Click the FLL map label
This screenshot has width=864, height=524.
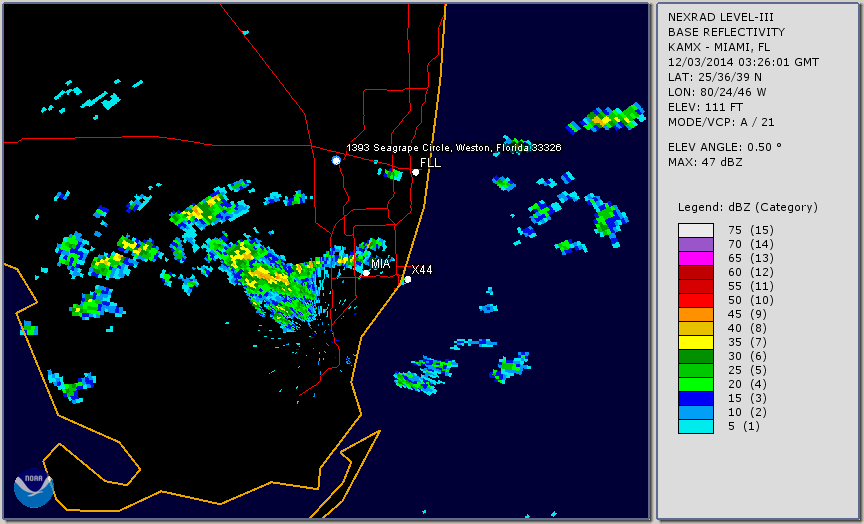[x=430, y=163]
